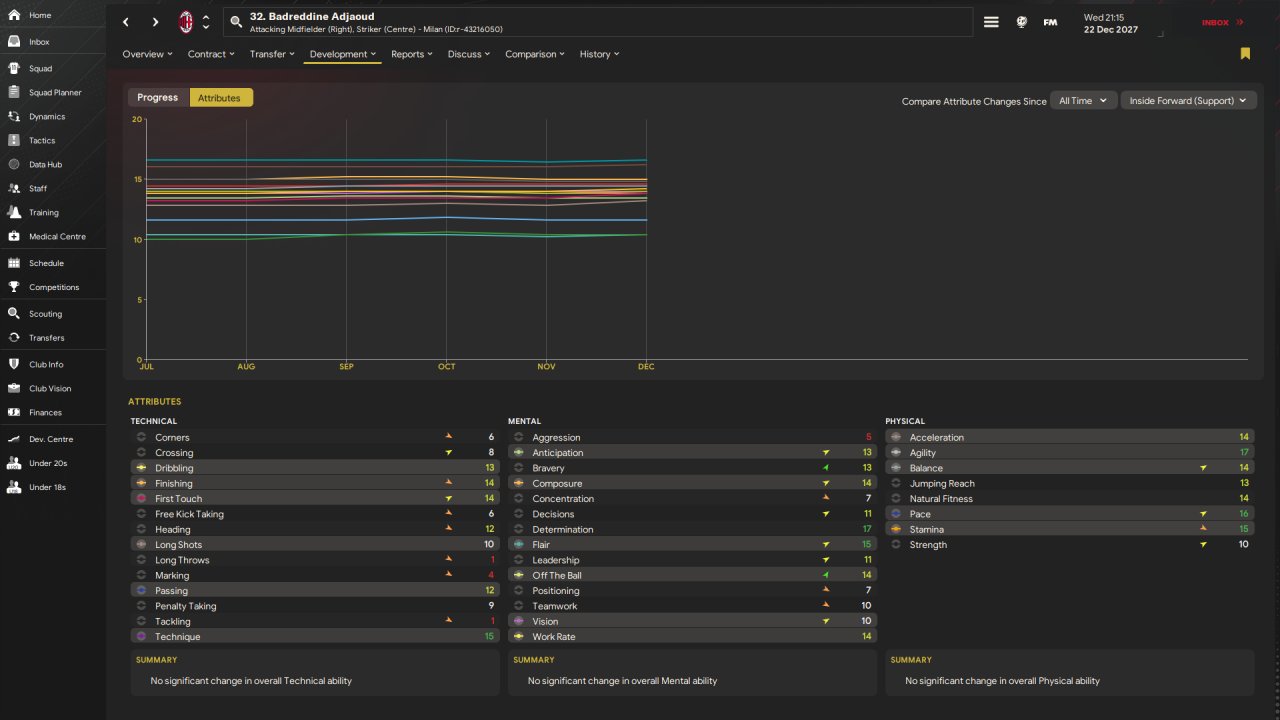Open the hamburger menu icon
This screenshot has height=720, width=1280.
tap(991, 22)
